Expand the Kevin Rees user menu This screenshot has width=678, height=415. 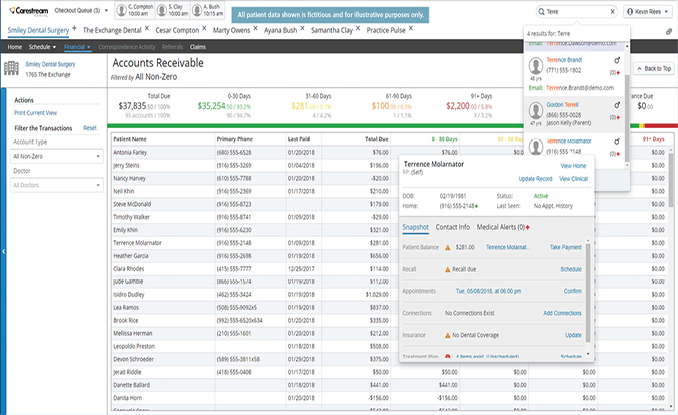648,12
